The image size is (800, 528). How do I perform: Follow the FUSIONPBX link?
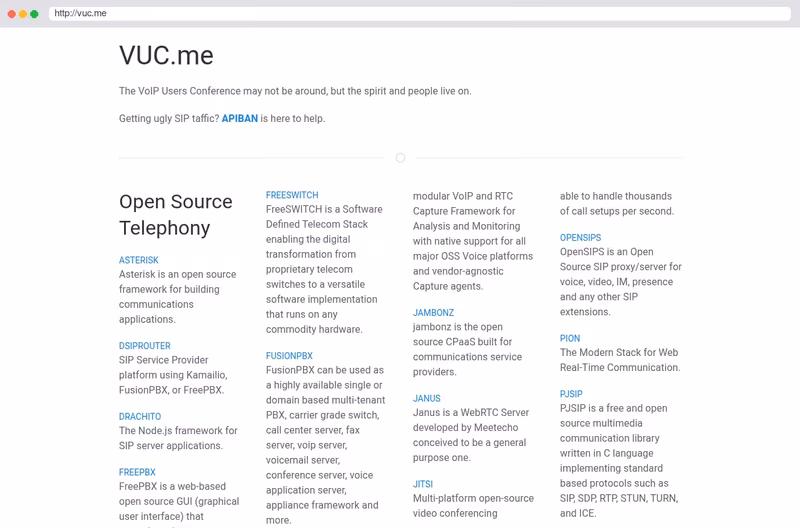289,356
